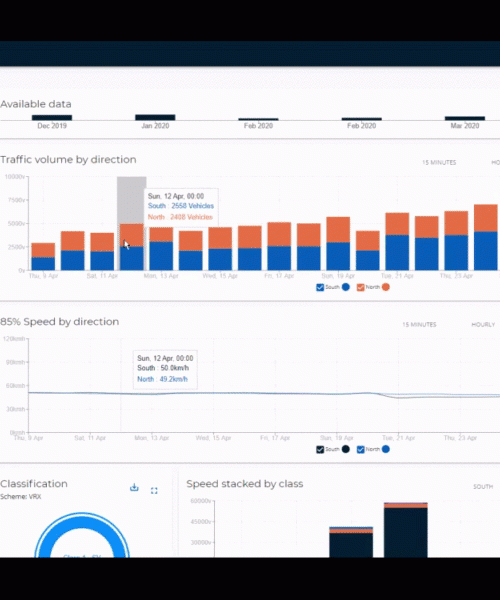500x600 pixels.
Task: Uncheck North in traffic volume legend
Action: coord(360,287)
